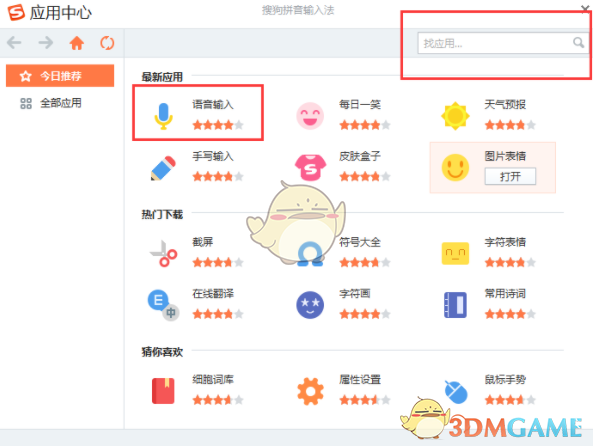The height and width of the screenshot is (446, 593).
Task: Click the orange refresh icon
Action: pos(107,43)
